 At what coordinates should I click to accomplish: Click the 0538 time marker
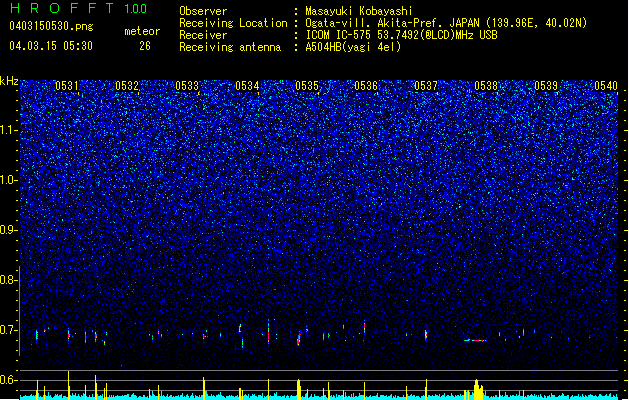pyautogui.click(x=486, y=86)
